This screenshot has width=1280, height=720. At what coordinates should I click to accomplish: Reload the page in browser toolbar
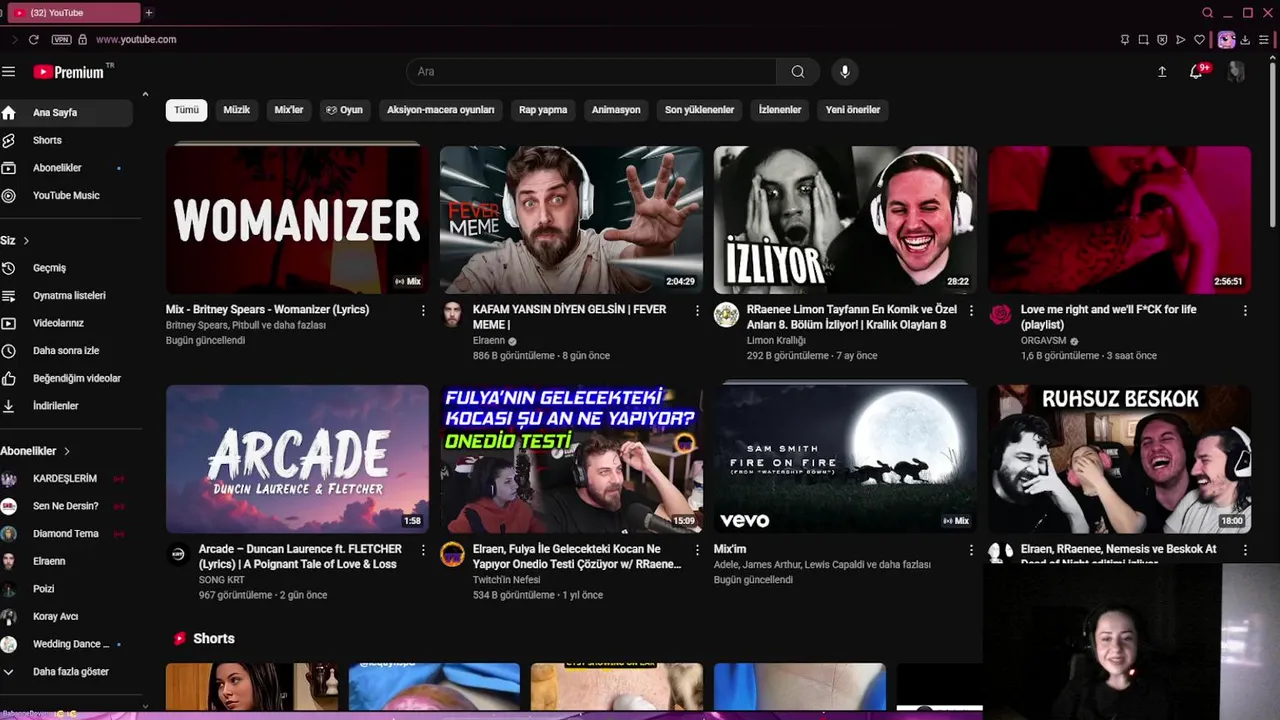tap(34, 40)
